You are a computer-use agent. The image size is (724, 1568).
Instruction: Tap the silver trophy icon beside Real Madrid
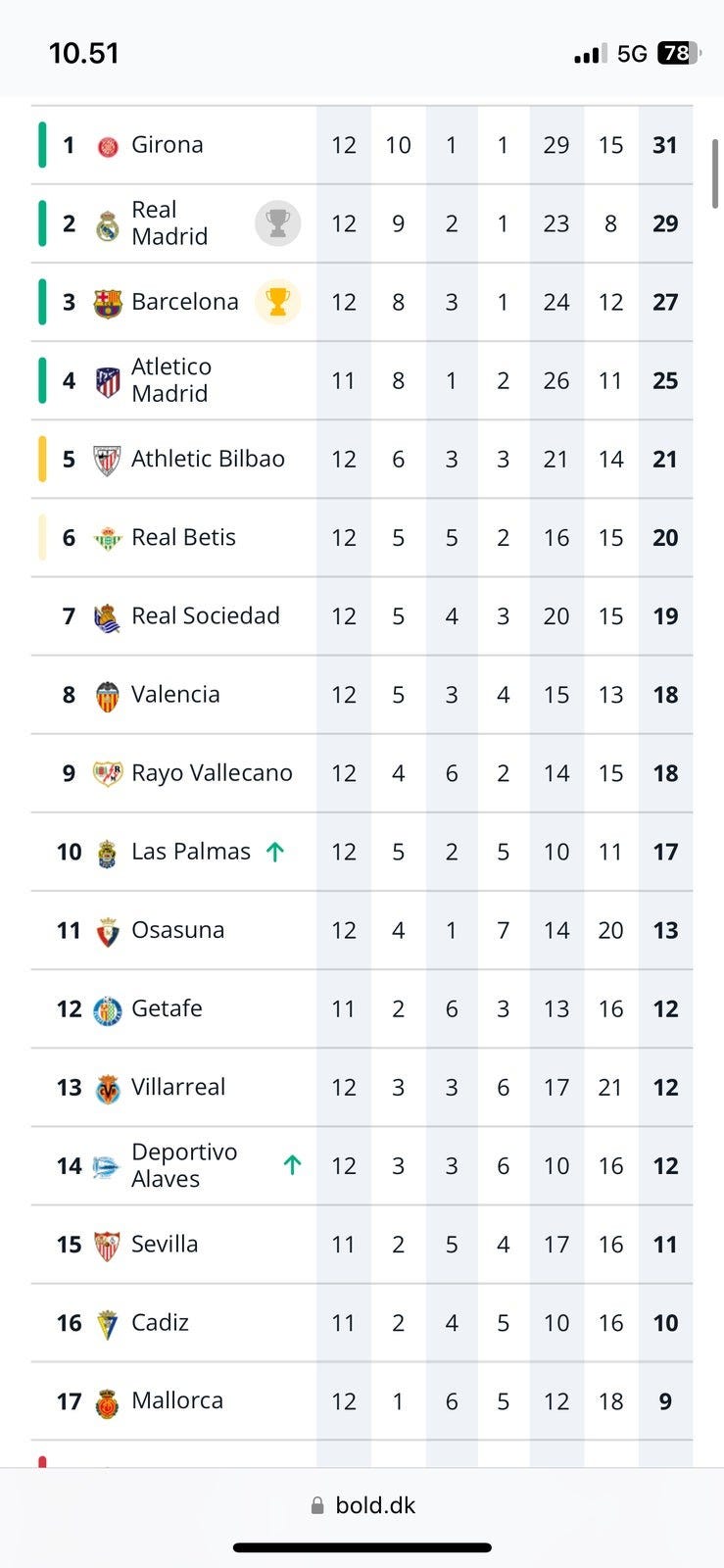tap(277, 223)
